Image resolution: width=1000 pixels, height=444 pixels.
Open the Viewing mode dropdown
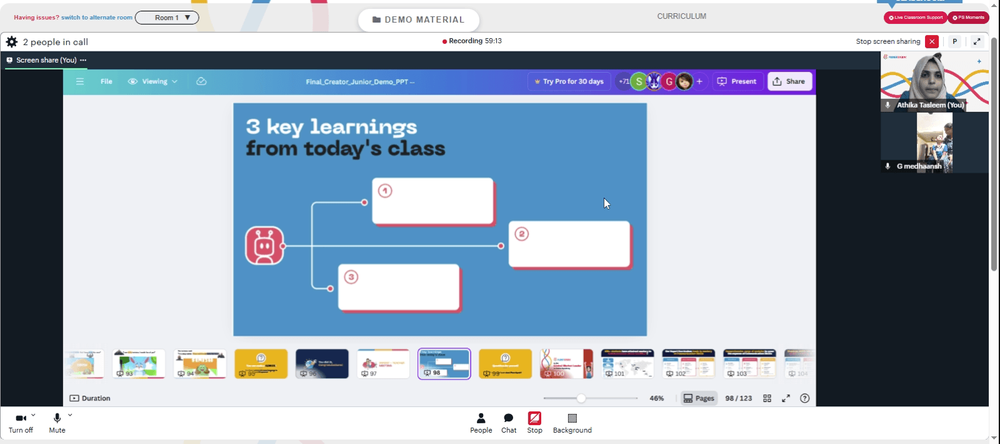pos(153,82)
